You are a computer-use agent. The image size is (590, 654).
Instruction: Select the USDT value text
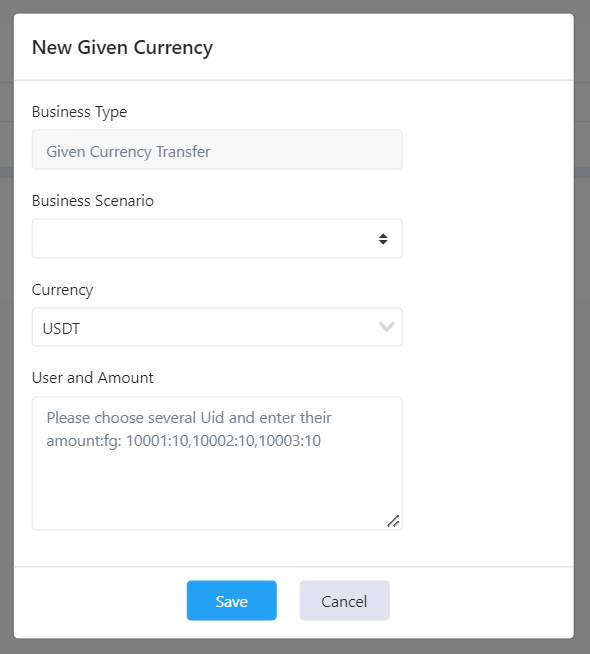point(61,329)
